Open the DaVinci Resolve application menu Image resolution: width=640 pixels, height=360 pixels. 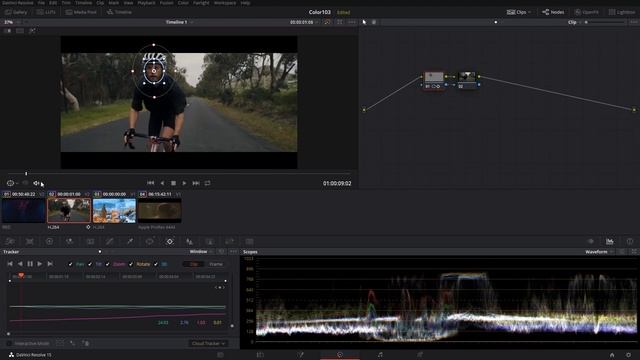point(18,3)
